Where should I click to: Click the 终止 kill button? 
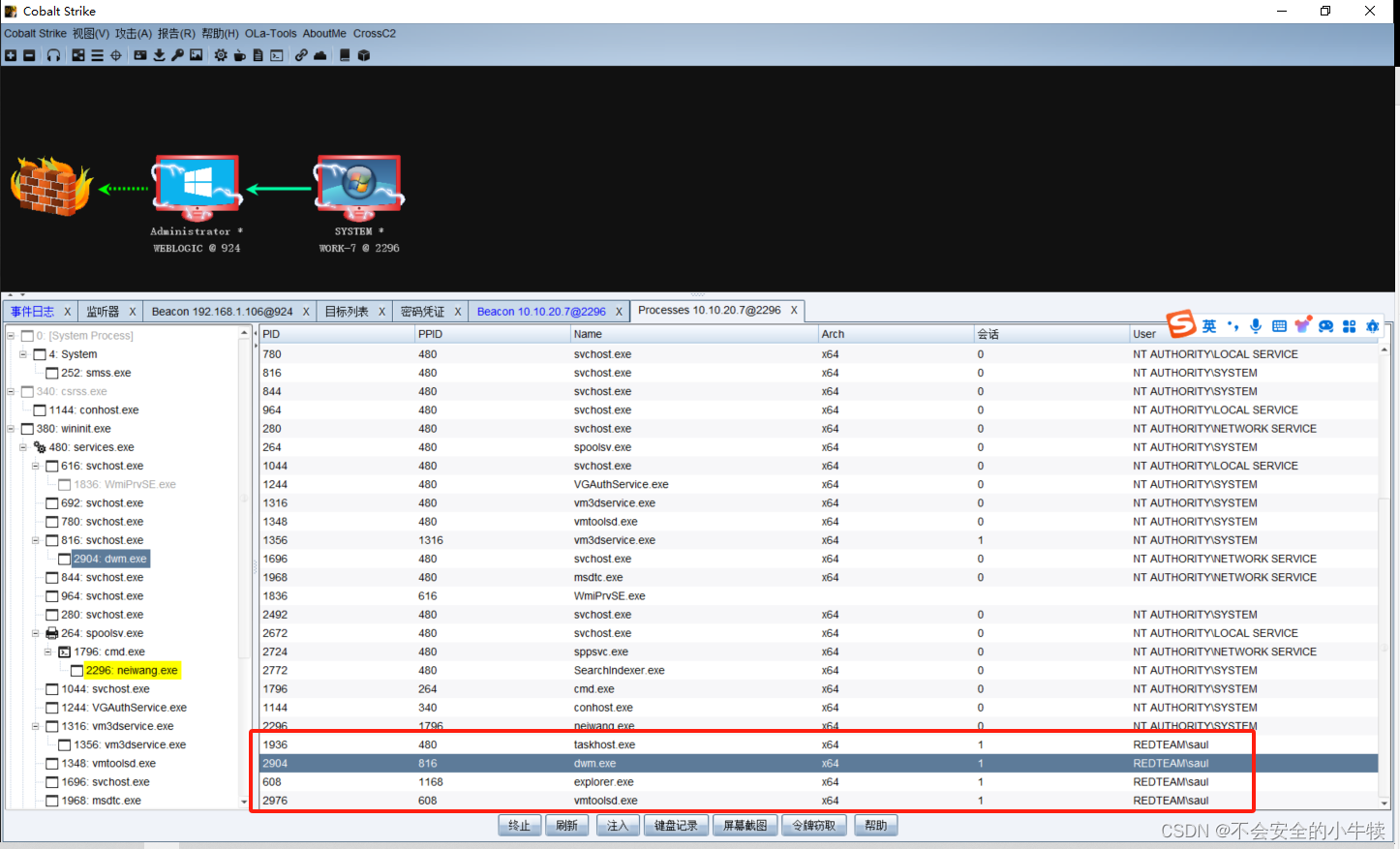(x=520, y=826)
